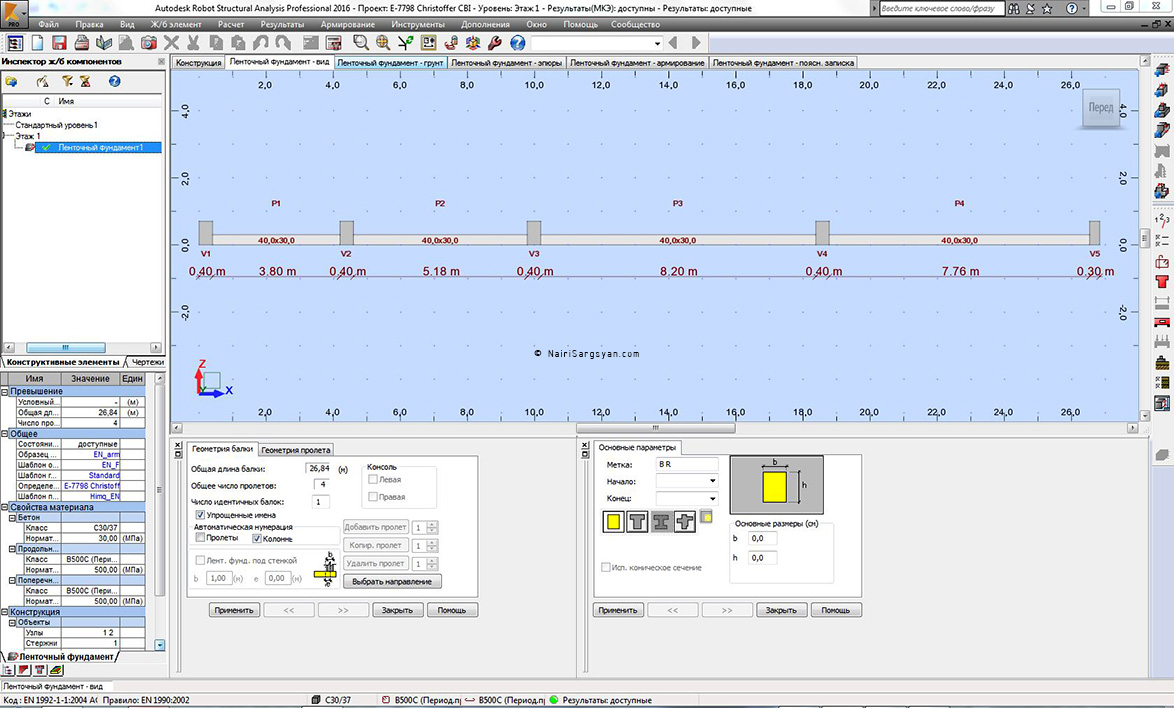Screen dimensions: 1174x708
Task: Collapse the 'Превышение' properties group
Action: click(x=4, y=391)
